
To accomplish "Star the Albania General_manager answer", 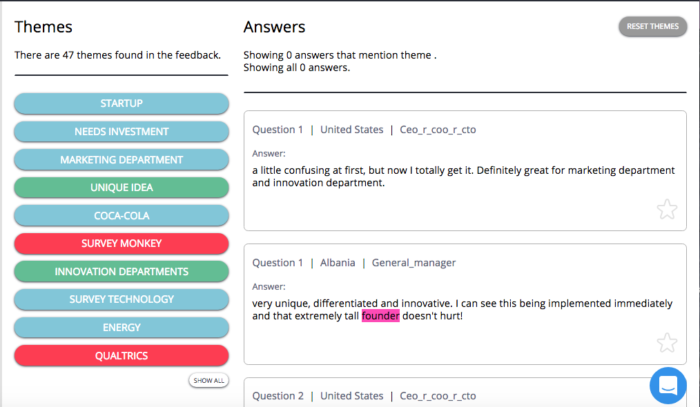I will [667, 343].
